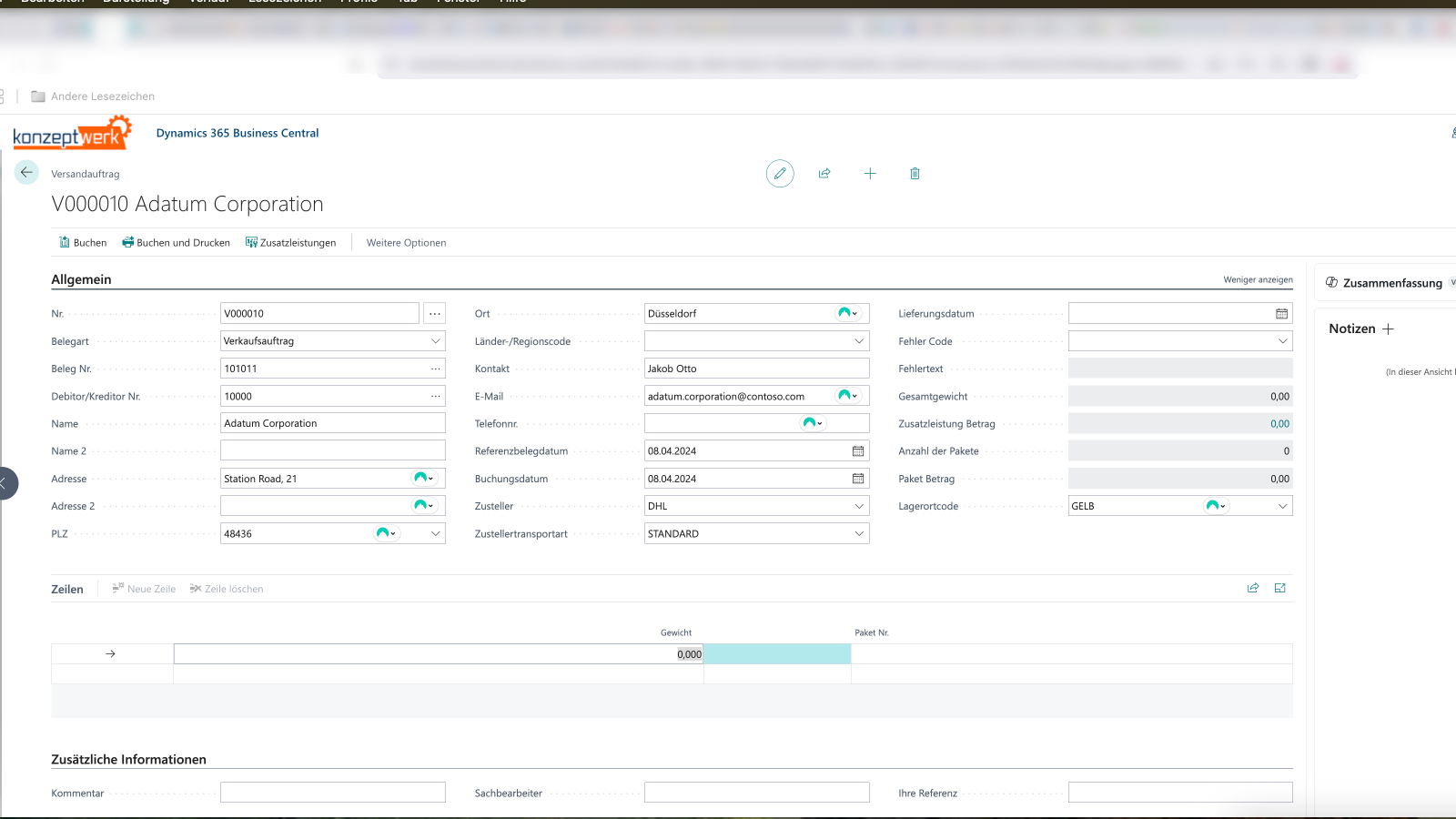The height and width of the screenshot is (819, 1456).
Task: Expand the Belegart dropdown
Action: [x=435, y=341]
